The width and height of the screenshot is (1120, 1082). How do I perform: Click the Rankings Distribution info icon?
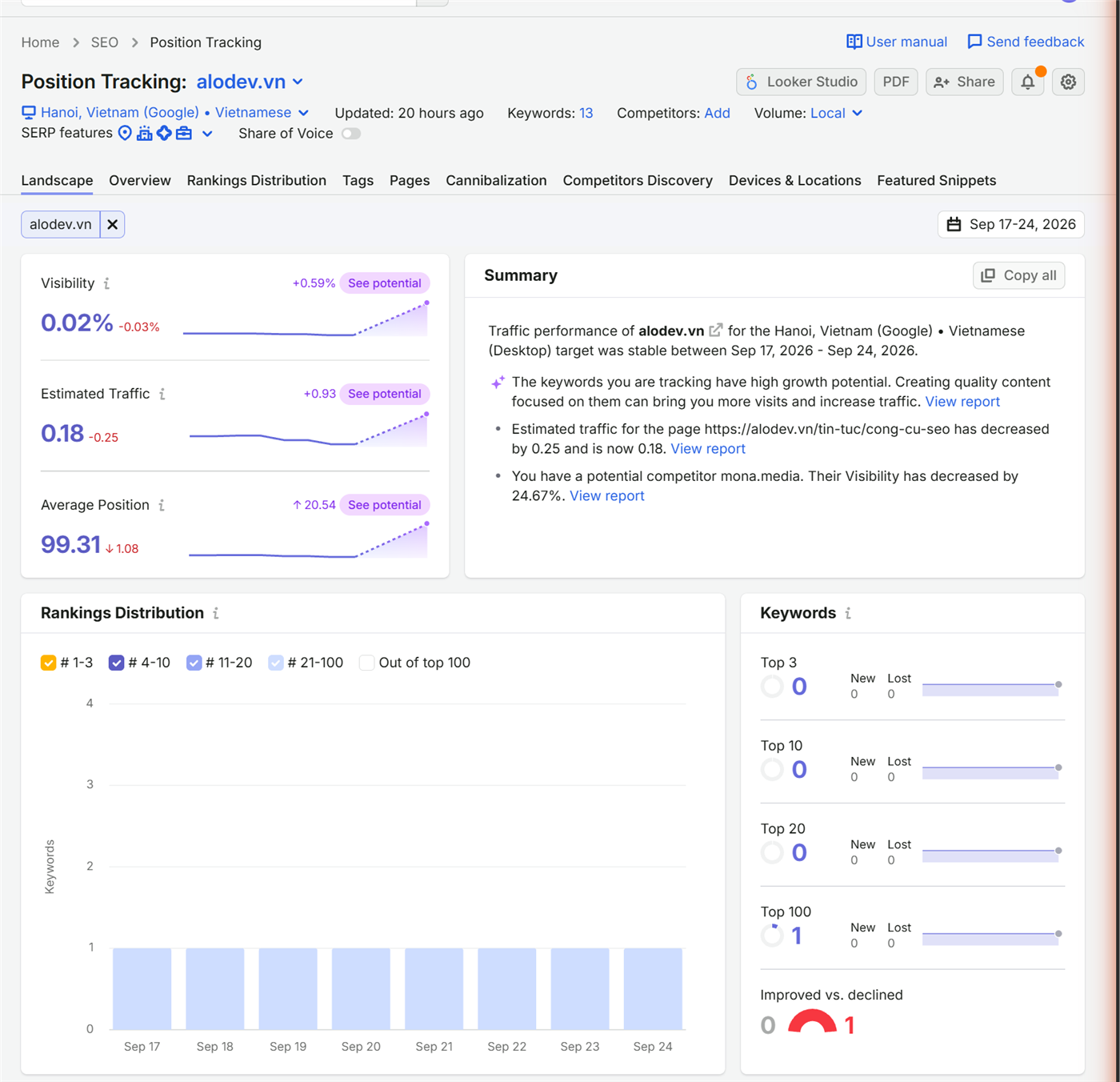pyautogui.click(x=216, y=613)
